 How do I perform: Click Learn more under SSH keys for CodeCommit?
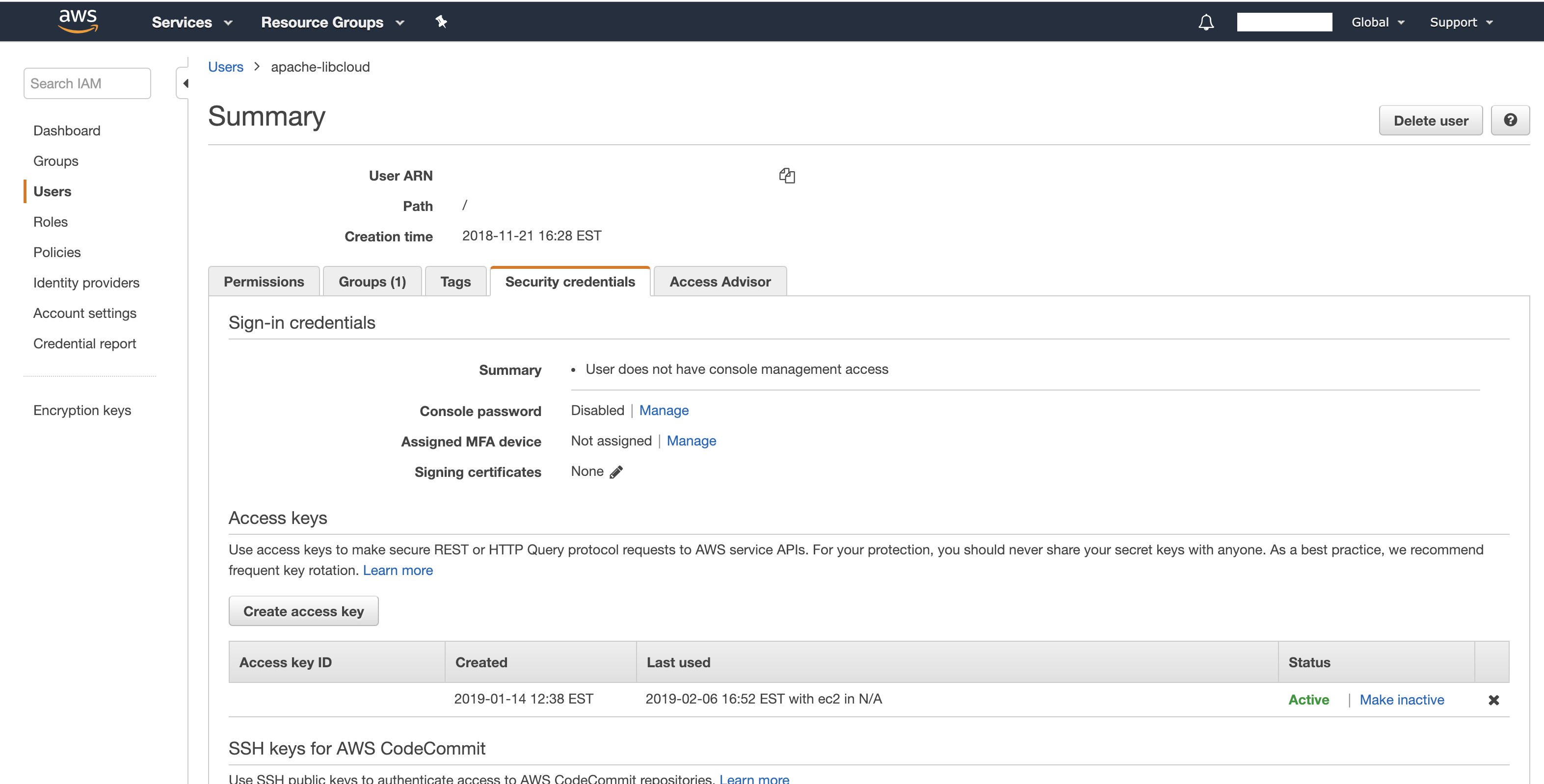754,778
